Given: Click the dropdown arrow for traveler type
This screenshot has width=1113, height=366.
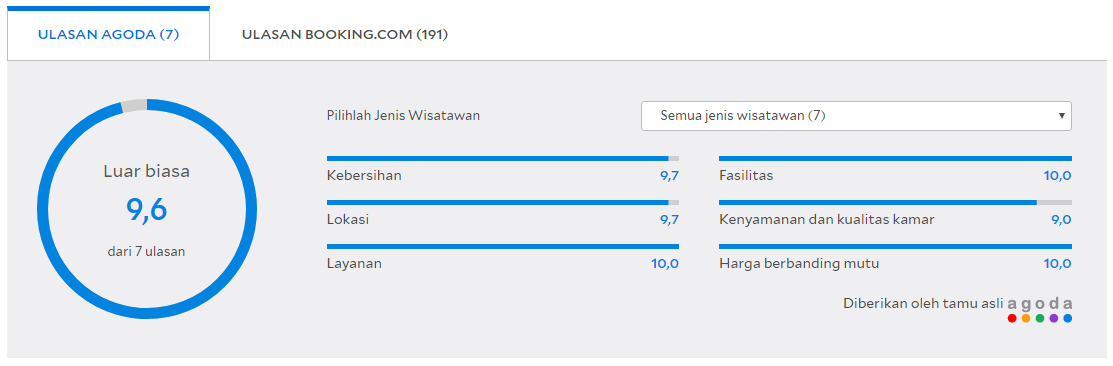Looking at the screenshot, I should 1061,116.
